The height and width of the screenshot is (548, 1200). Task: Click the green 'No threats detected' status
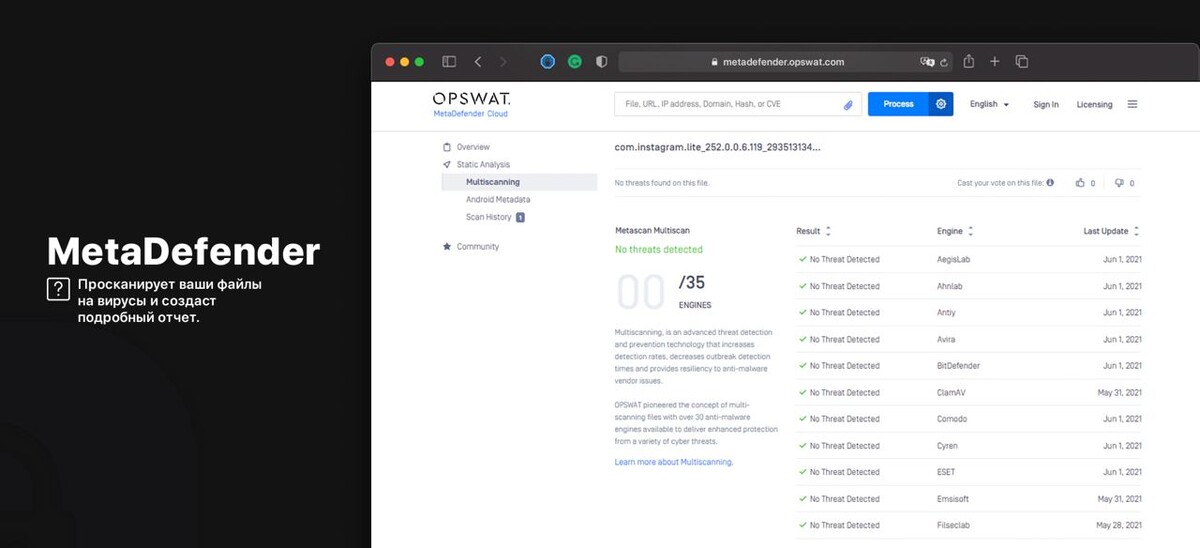(x=659, y=249)
